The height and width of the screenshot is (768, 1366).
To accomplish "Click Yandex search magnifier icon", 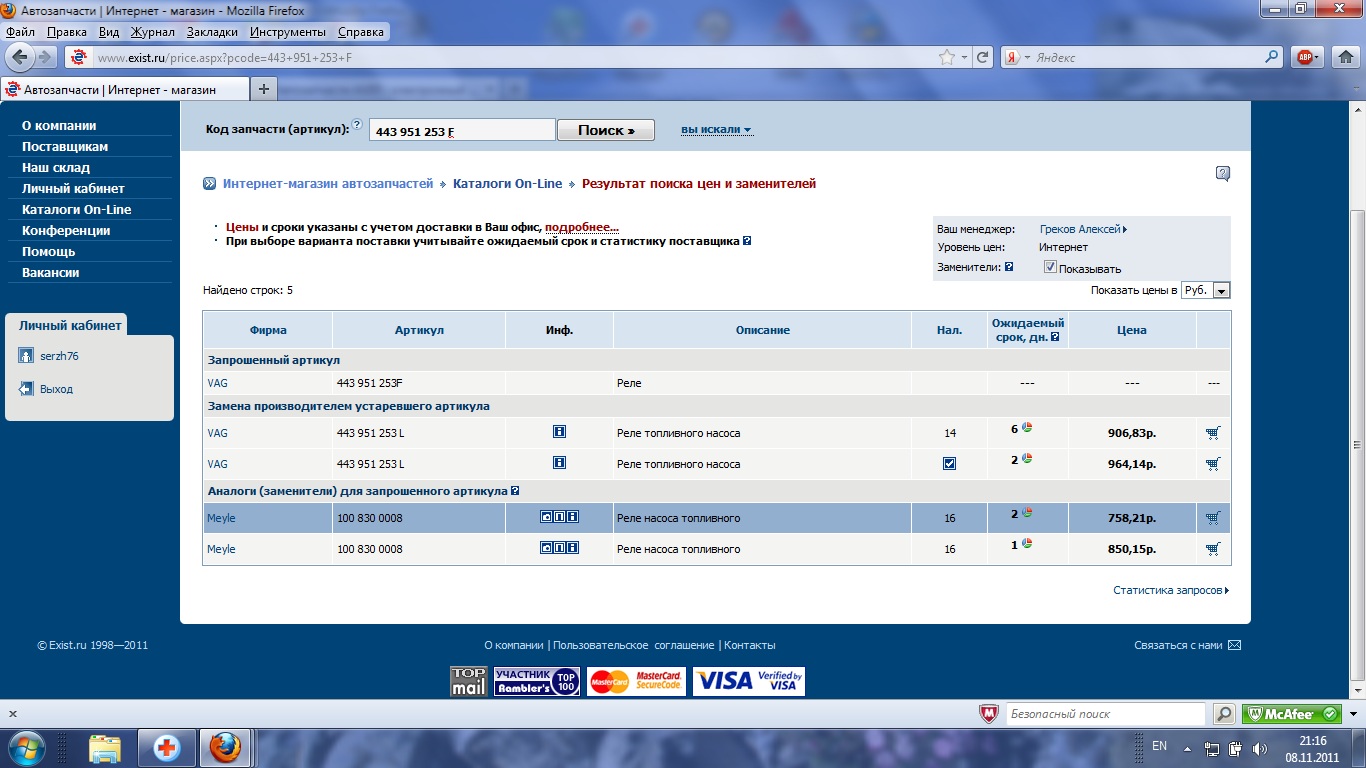I will [x=1272, y=57].
